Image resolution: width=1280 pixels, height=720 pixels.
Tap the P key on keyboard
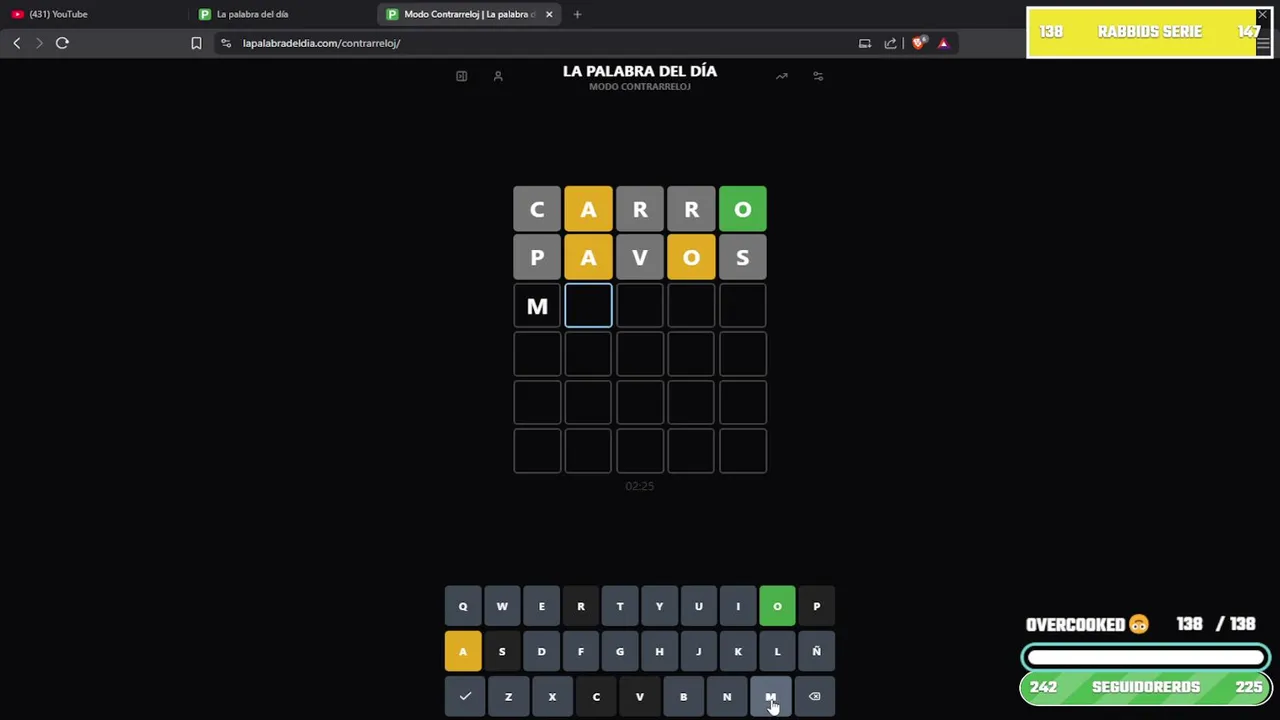click(x=816, y=606)
